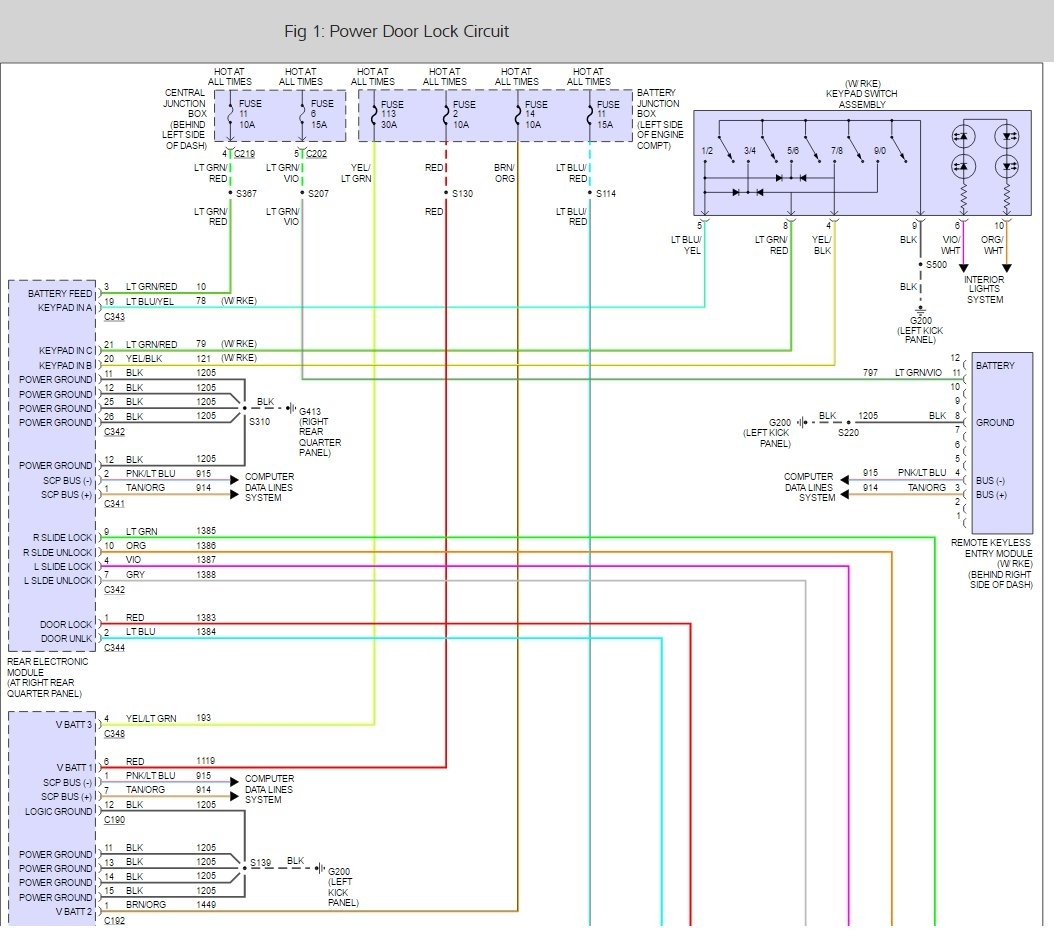The width and height of the screenshot is (1054, 936).
Task: Click the C219 connector label
Action: click(244, 154)
